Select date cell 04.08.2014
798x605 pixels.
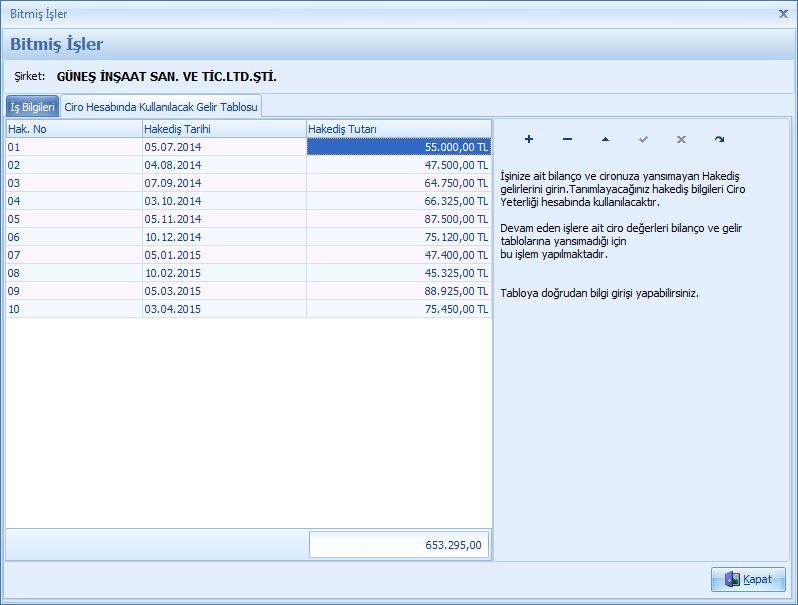point(223,165)
